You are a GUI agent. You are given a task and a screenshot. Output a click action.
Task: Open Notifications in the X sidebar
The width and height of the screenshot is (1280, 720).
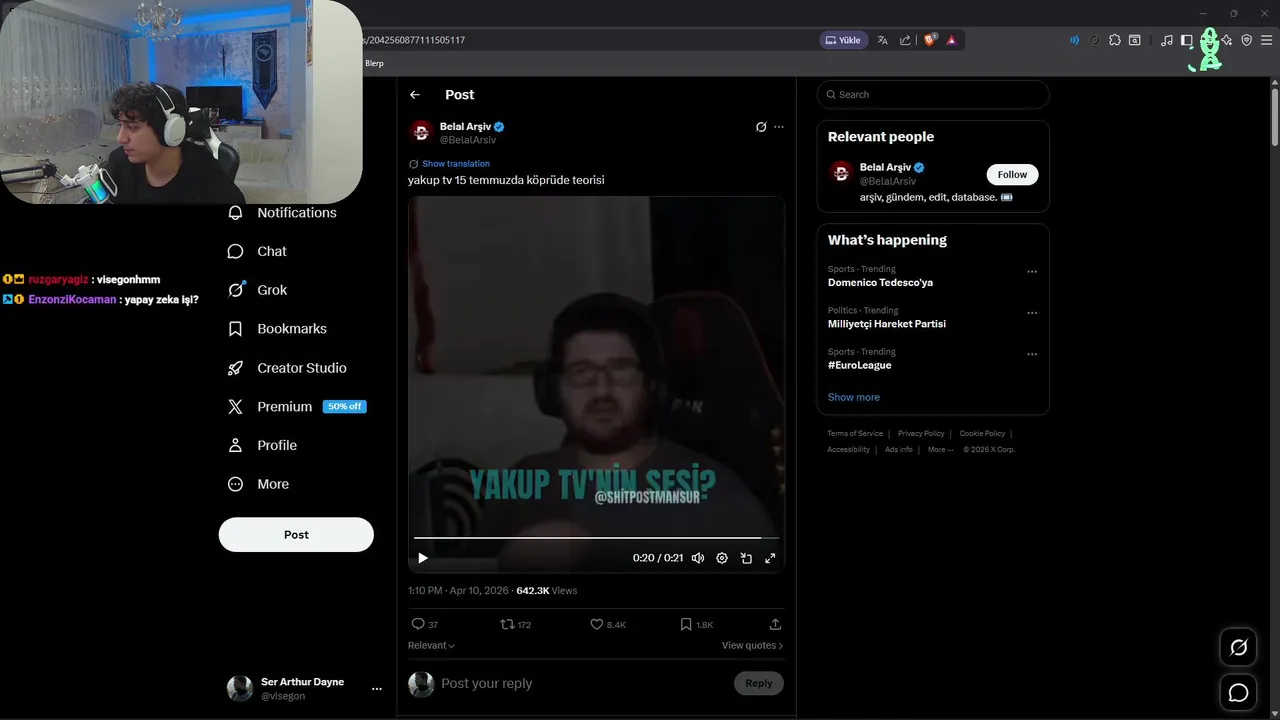coord(282,213)
